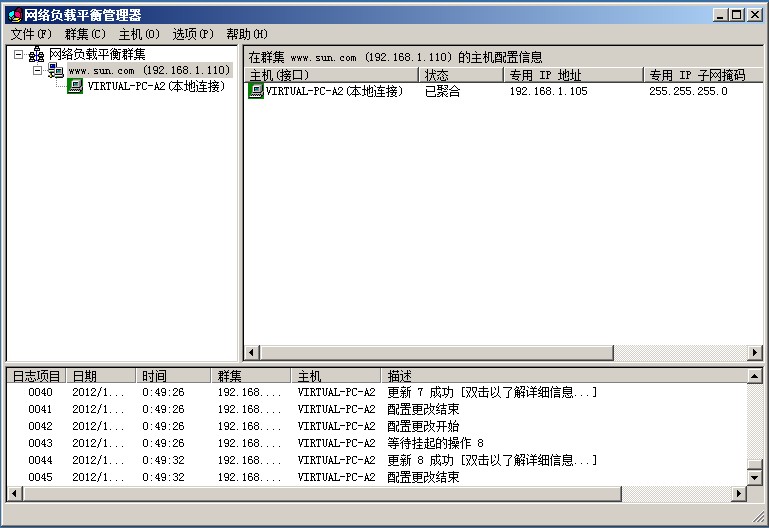Click the 专用 IP 地址 column header
The width and height of the screenshot is (769, 528).
pyautogui.click(x=574, y=75)
